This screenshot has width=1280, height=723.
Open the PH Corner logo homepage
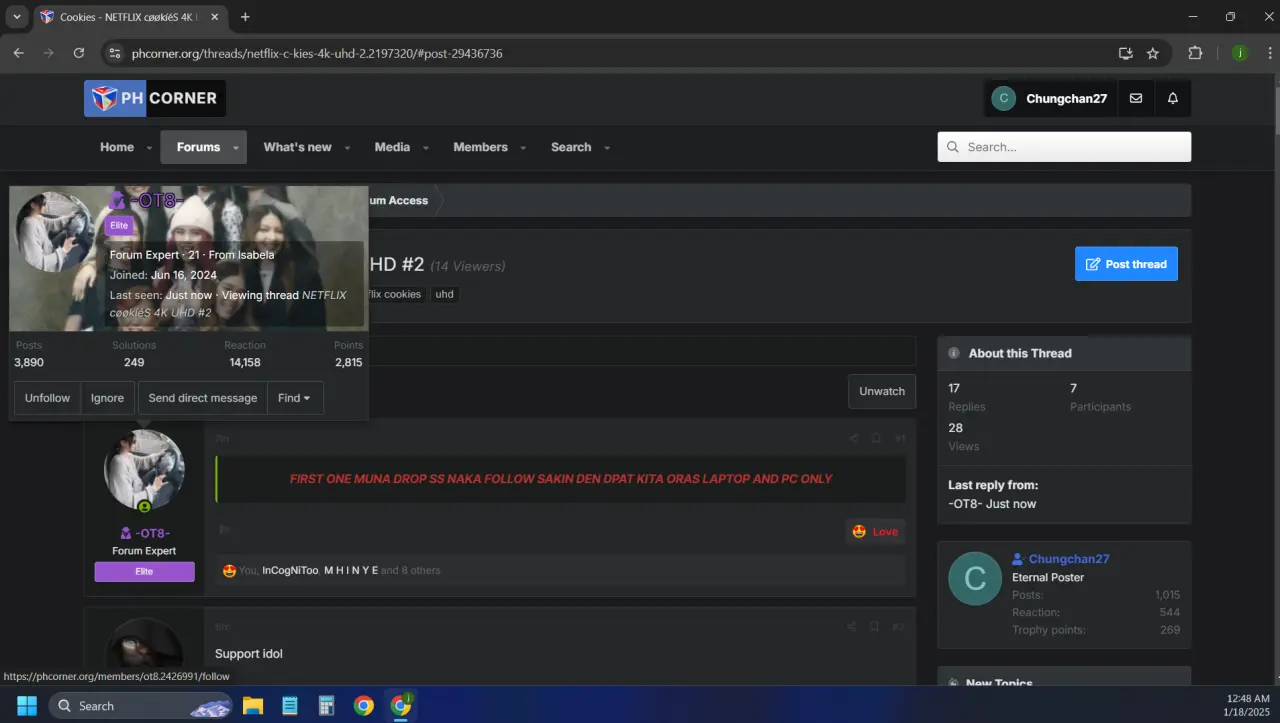(155, 98)
